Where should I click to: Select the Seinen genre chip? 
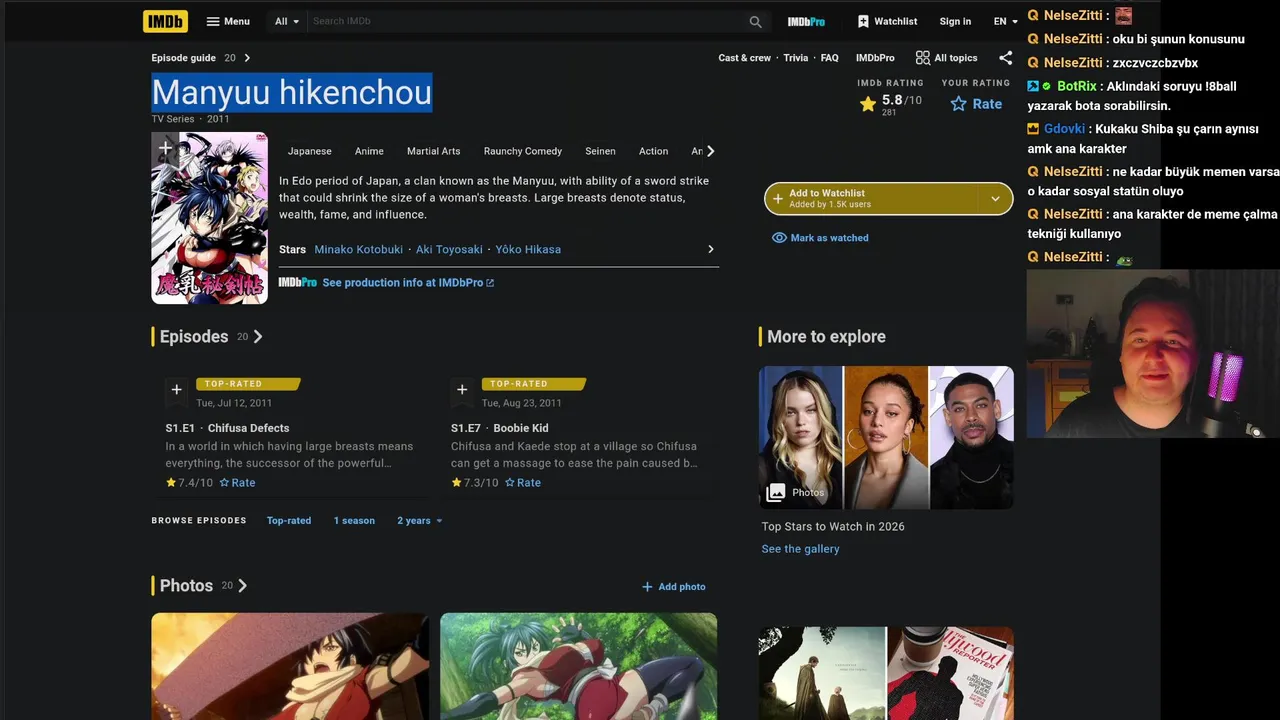[x=600, y=151]
